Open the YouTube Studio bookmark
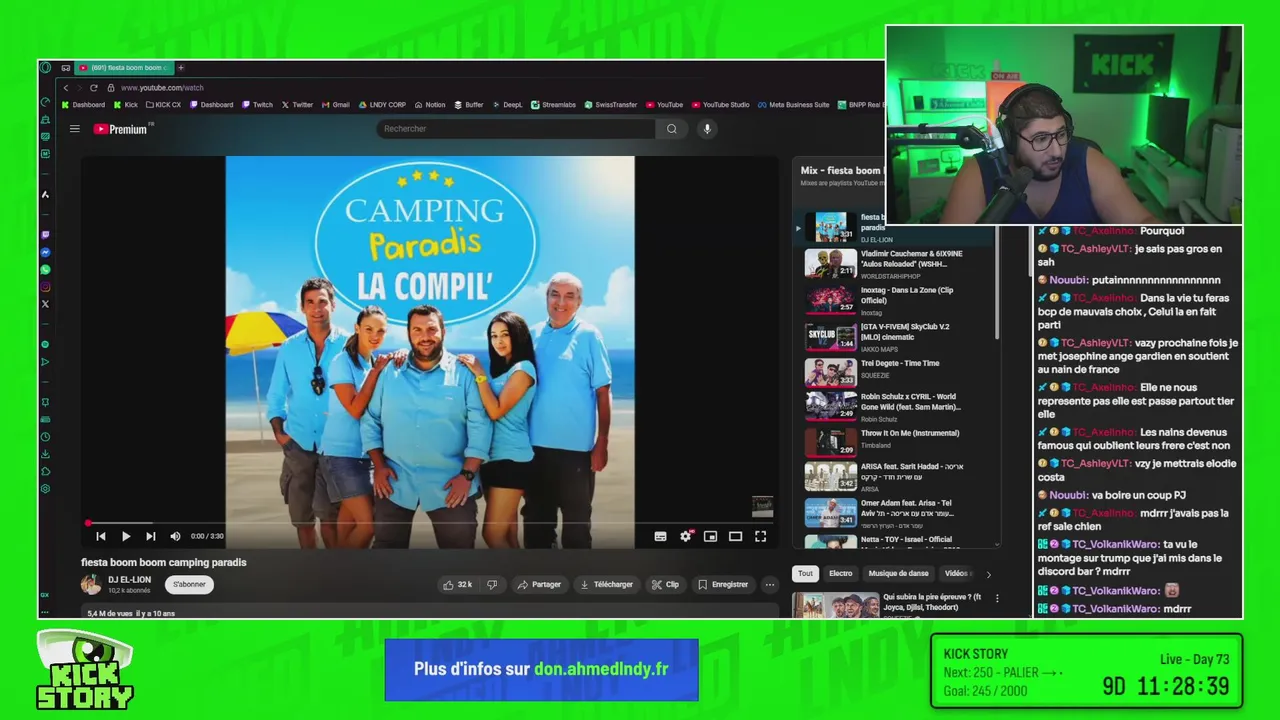 pyautogui.click(x=720, y=105)
